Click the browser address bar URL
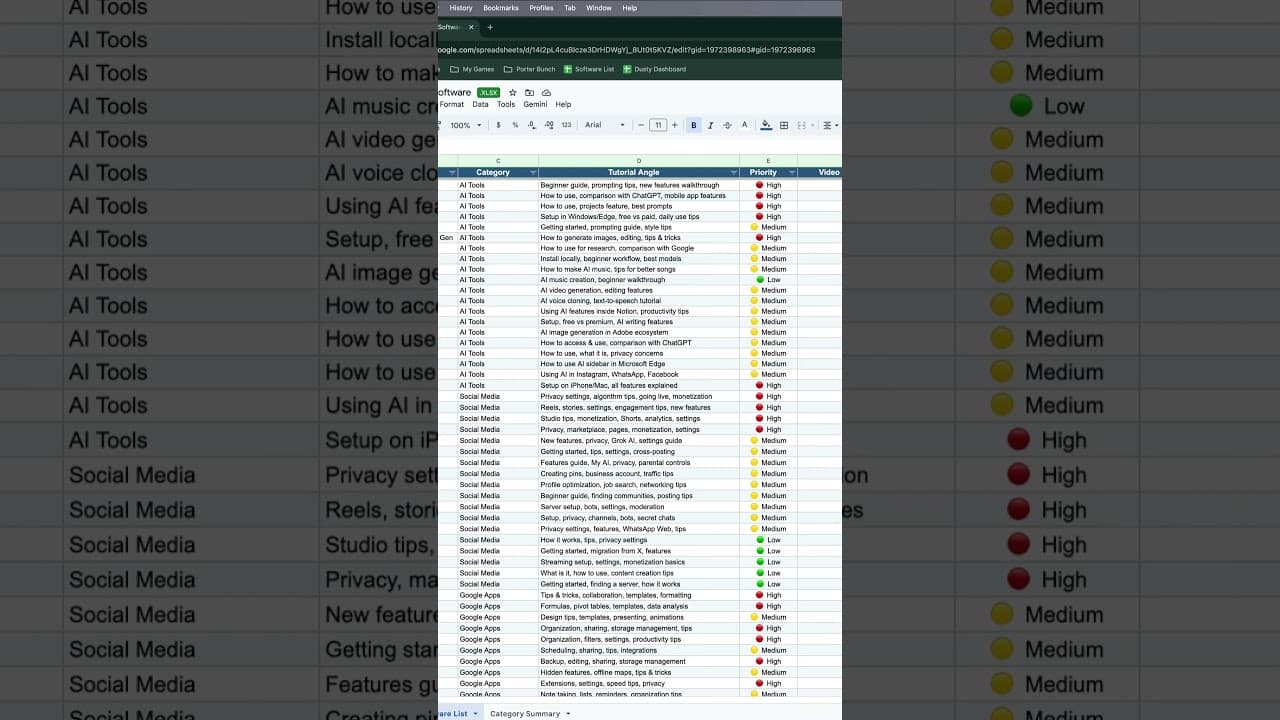Image resolution: width=1280 pixels, height=720 pixels. tap(626, 49)
